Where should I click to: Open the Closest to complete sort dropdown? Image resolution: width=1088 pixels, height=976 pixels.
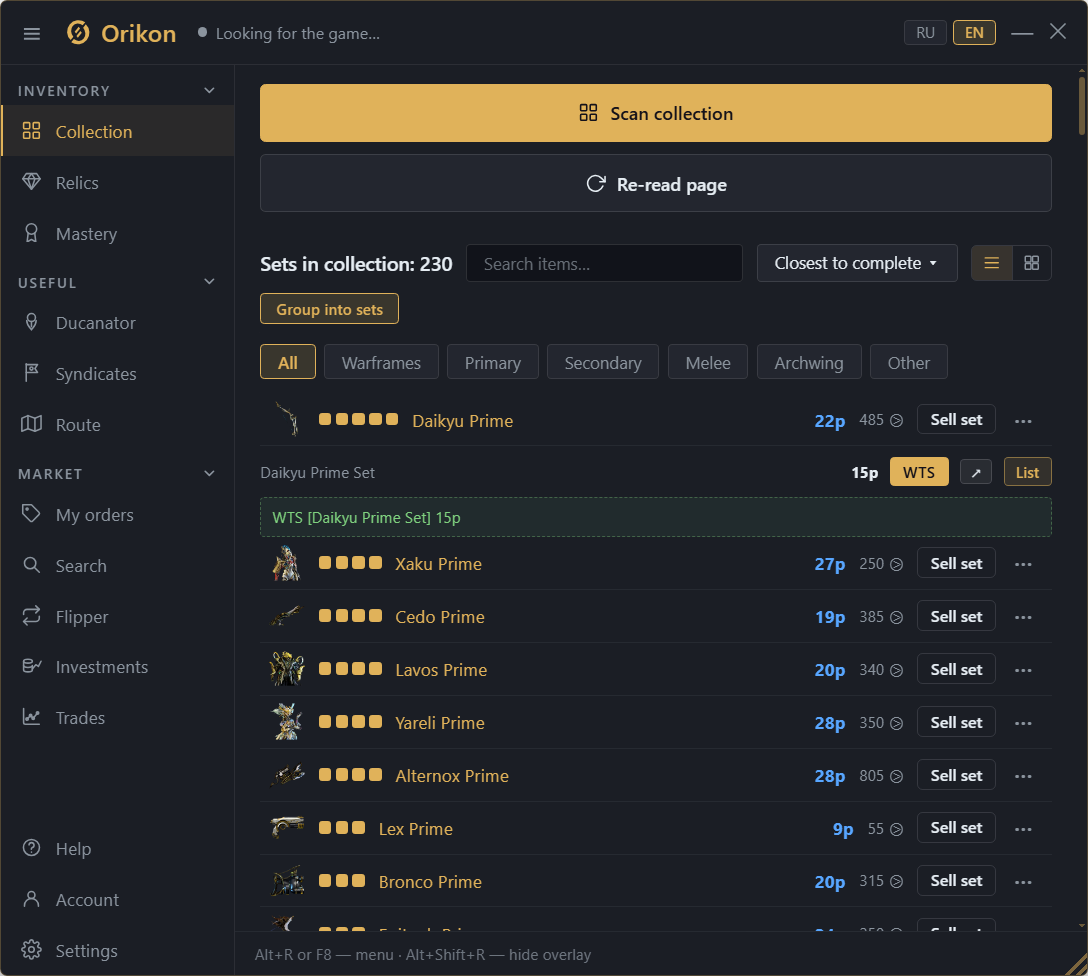coord(857,263)
